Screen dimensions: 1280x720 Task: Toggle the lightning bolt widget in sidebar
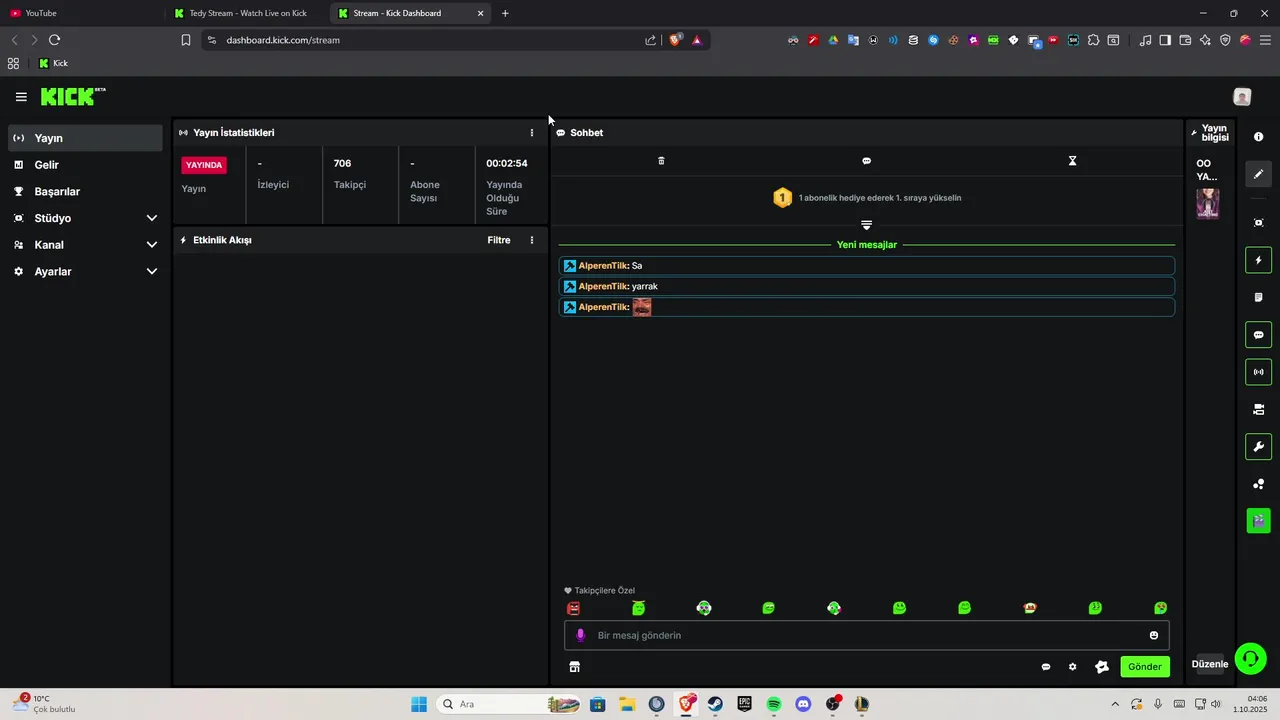(1258, 260)
